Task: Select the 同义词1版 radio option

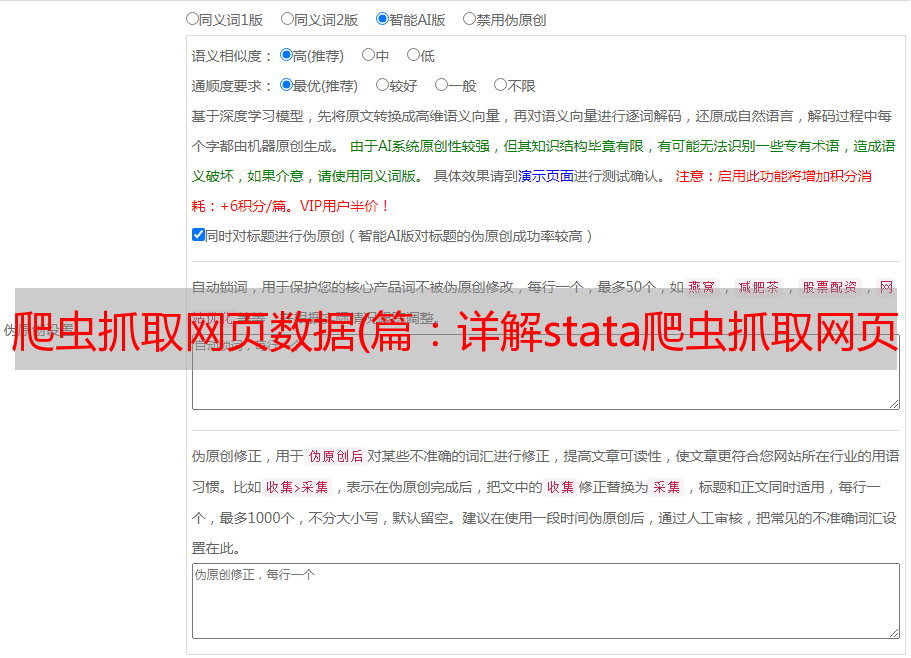Action: coord(192,19)
